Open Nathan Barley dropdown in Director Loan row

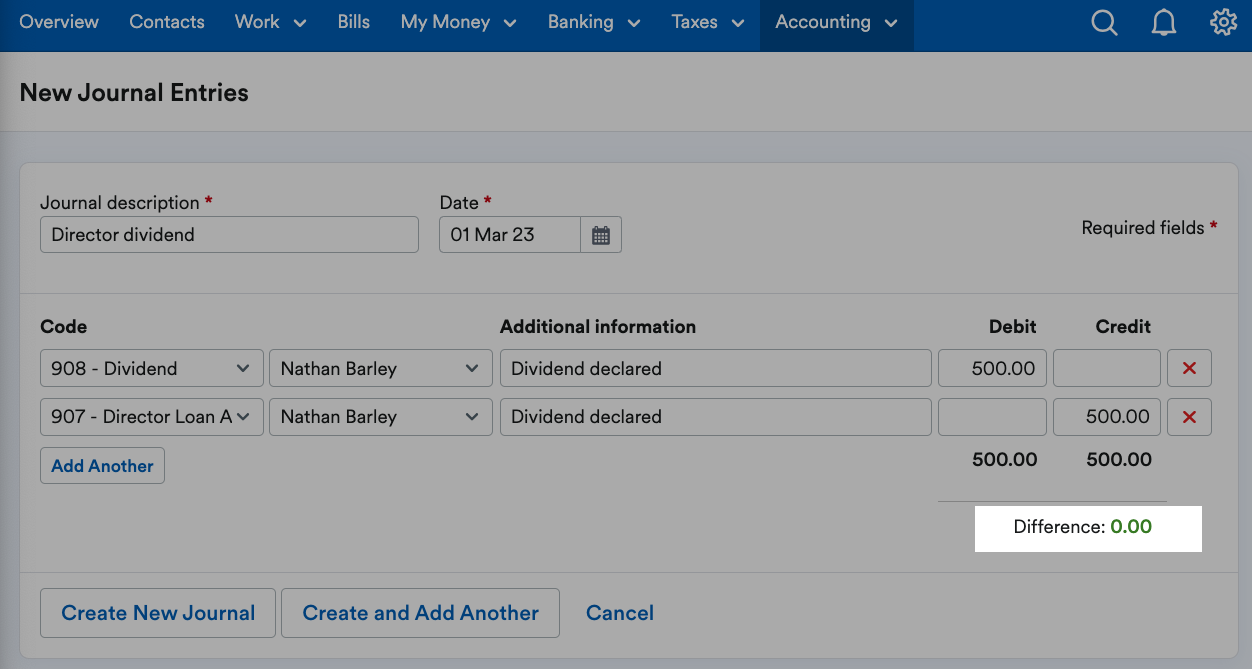(x=381, y=416)
